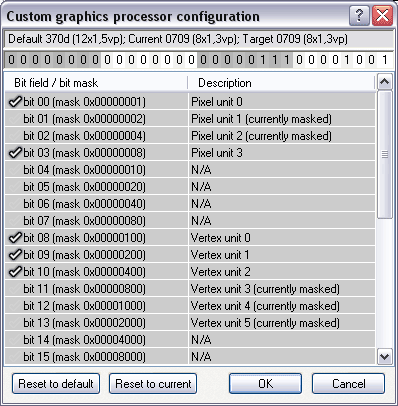
Task: Click the scroll up arrow
Action: tap(385, 82)
